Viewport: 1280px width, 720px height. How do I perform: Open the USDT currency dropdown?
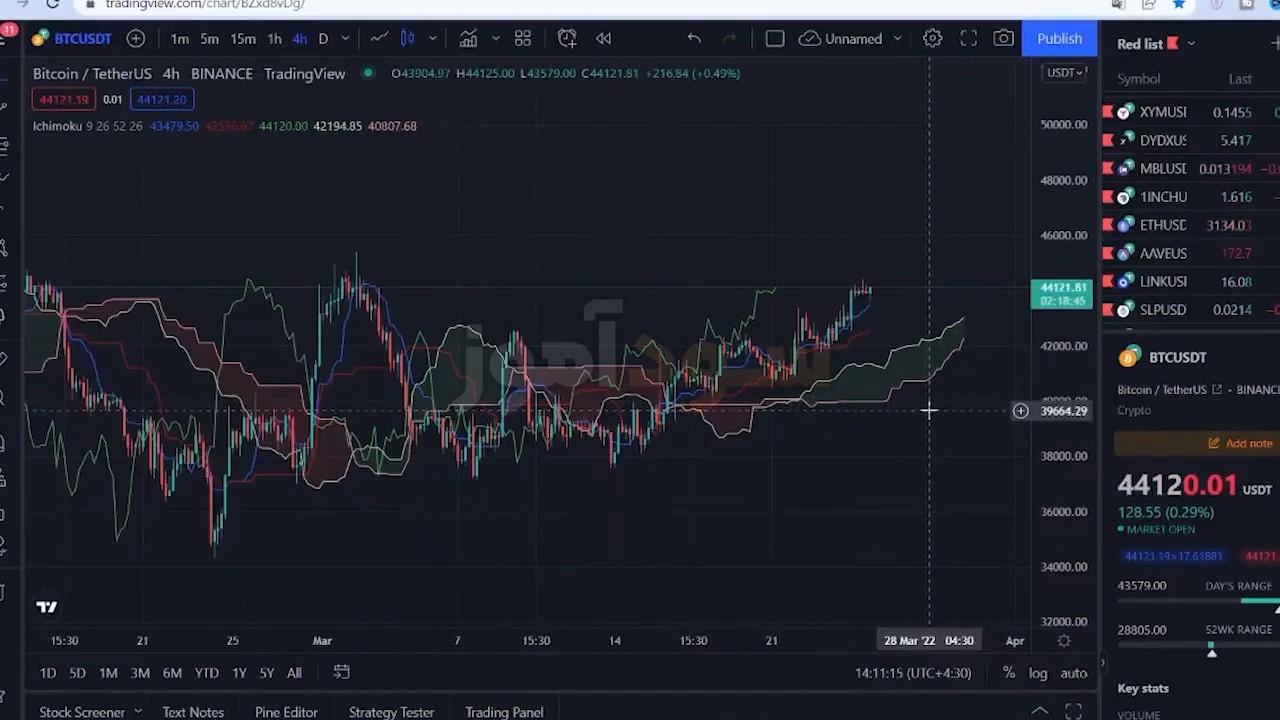coord(1066,73)
